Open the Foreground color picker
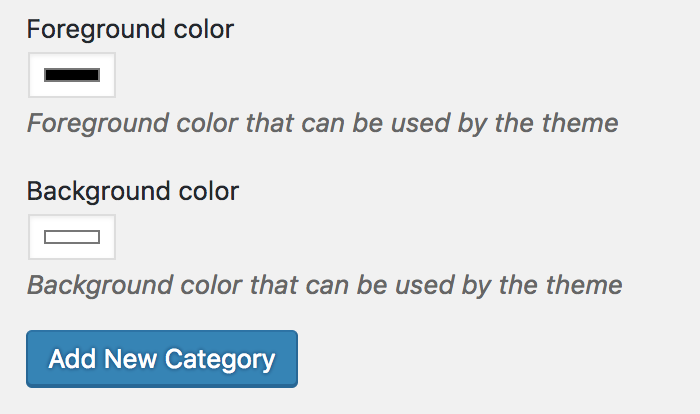Screen dimensions: 700x414 click(x=72, y=75)
